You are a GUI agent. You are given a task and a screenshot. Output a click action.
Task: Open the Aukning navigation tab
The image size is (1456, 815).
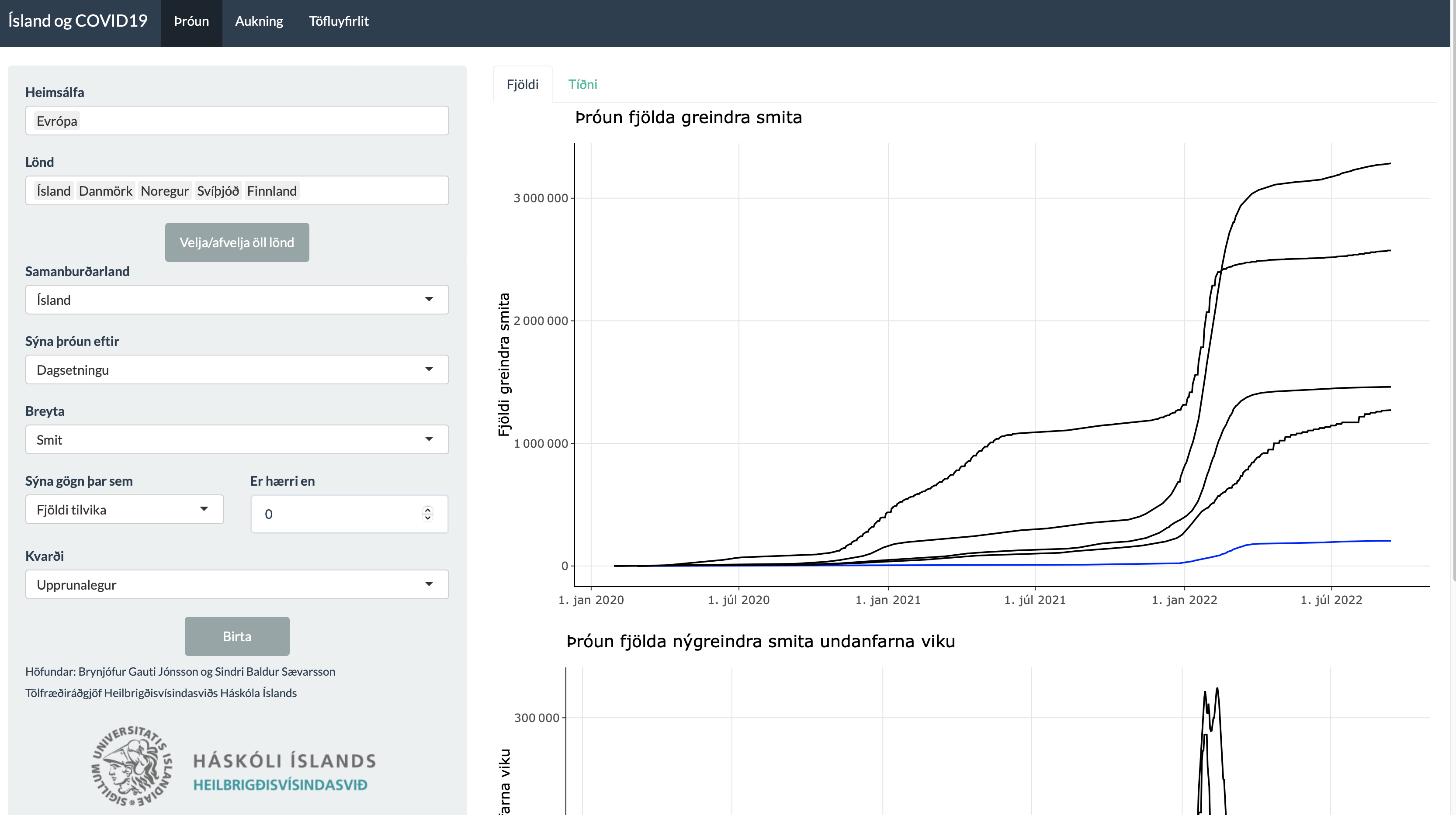(258, 21)
